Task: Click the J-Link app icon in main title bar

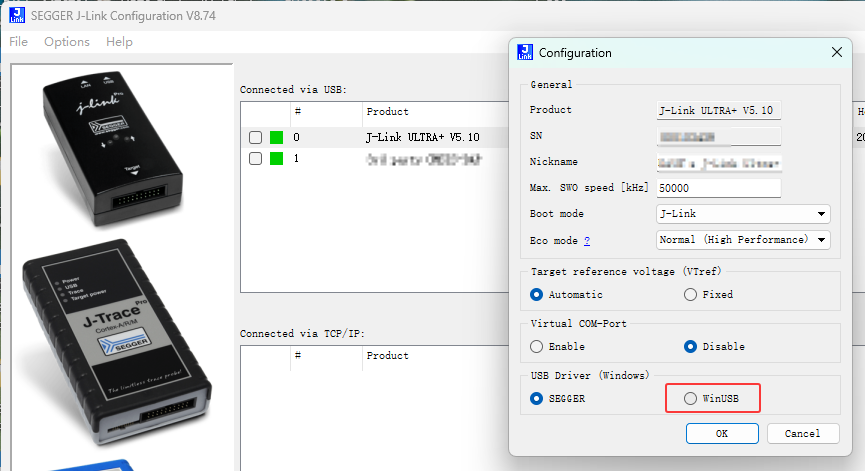Action: pos(17,15)
